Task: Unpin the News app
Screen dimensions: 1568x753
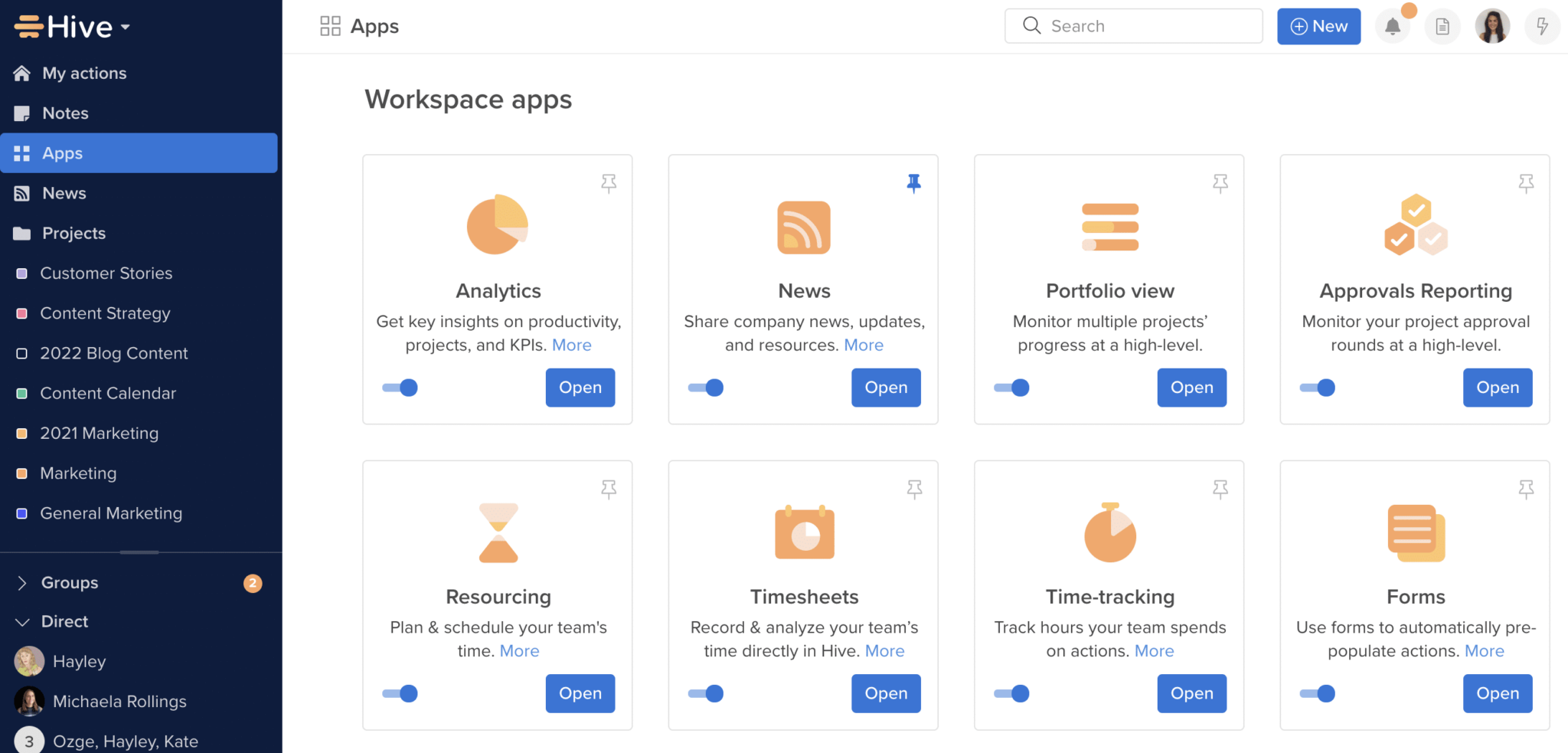Action: [913, 182]
